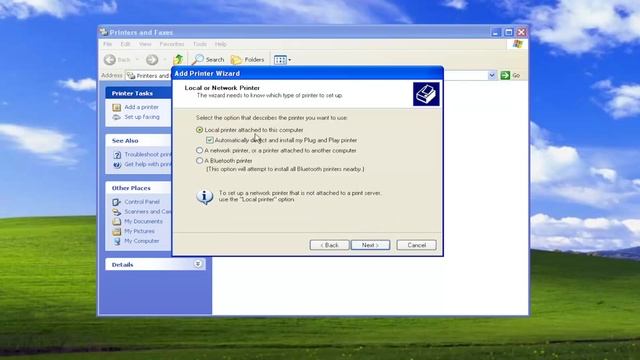Select network printer radio option

point(200,150)
